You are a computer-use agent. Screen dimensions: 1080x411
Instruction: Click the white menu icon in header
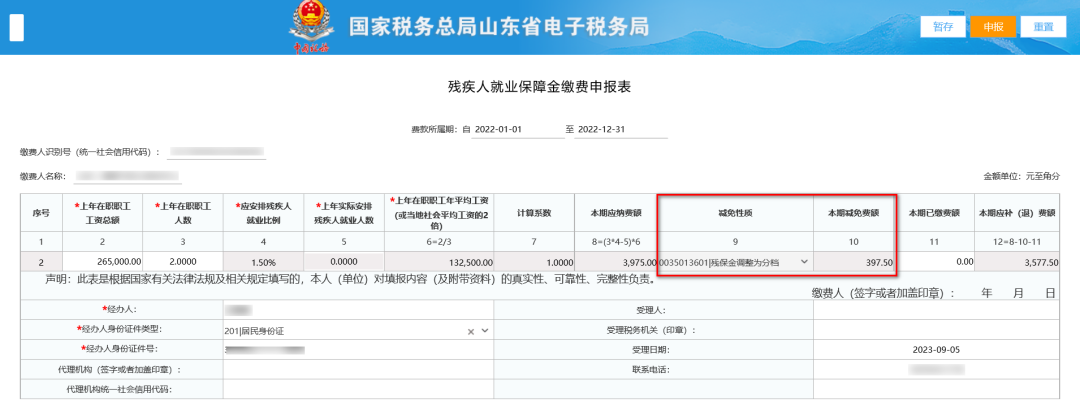pos(17,28)
